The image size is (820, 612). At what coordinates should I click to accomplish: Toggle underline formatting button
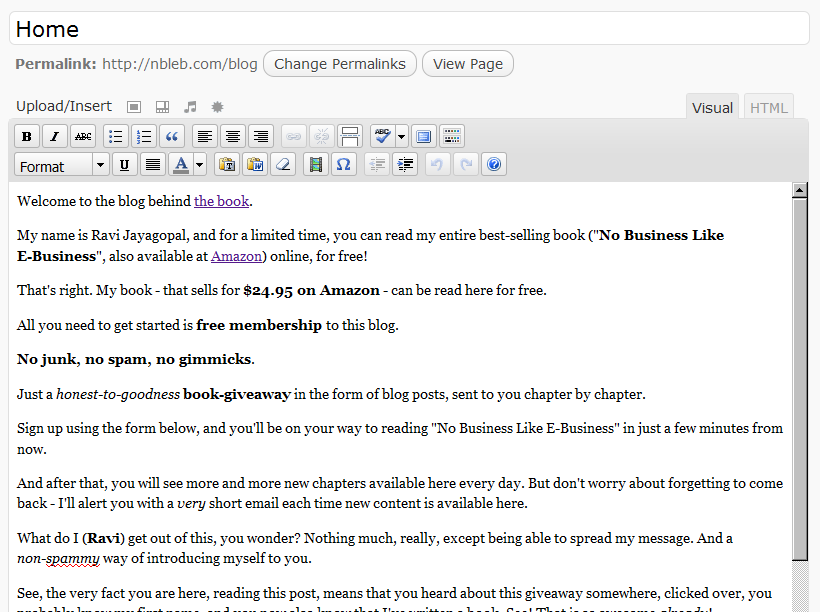coord(124,165)
